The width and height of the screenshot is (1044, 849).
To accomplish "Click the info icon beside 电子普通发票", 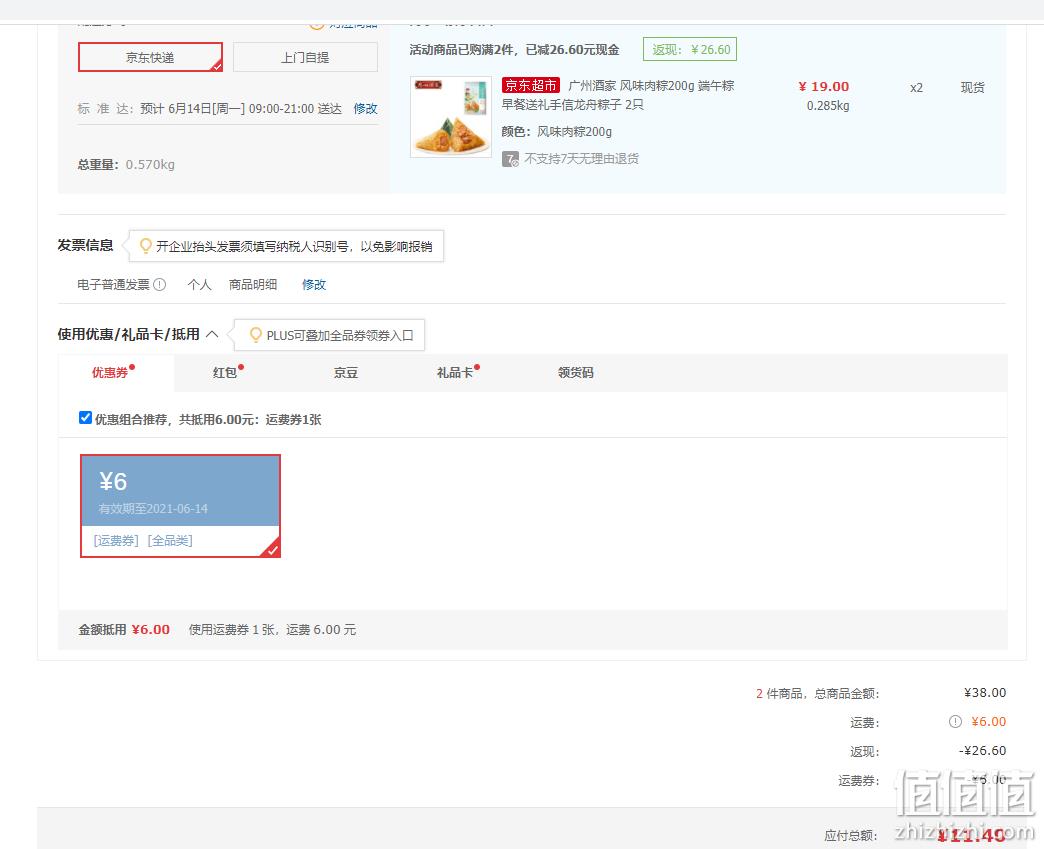I will [160, 284].
